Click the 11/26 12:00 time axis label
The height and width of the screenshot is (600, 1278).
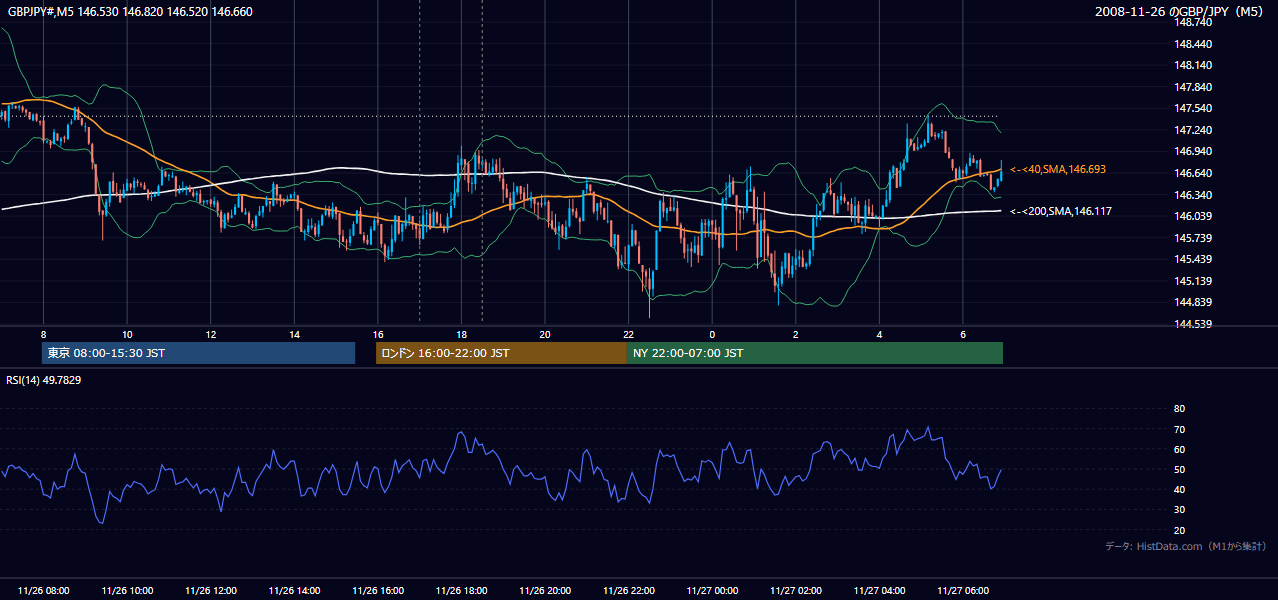pyautogui.click(x=211, y=591)
